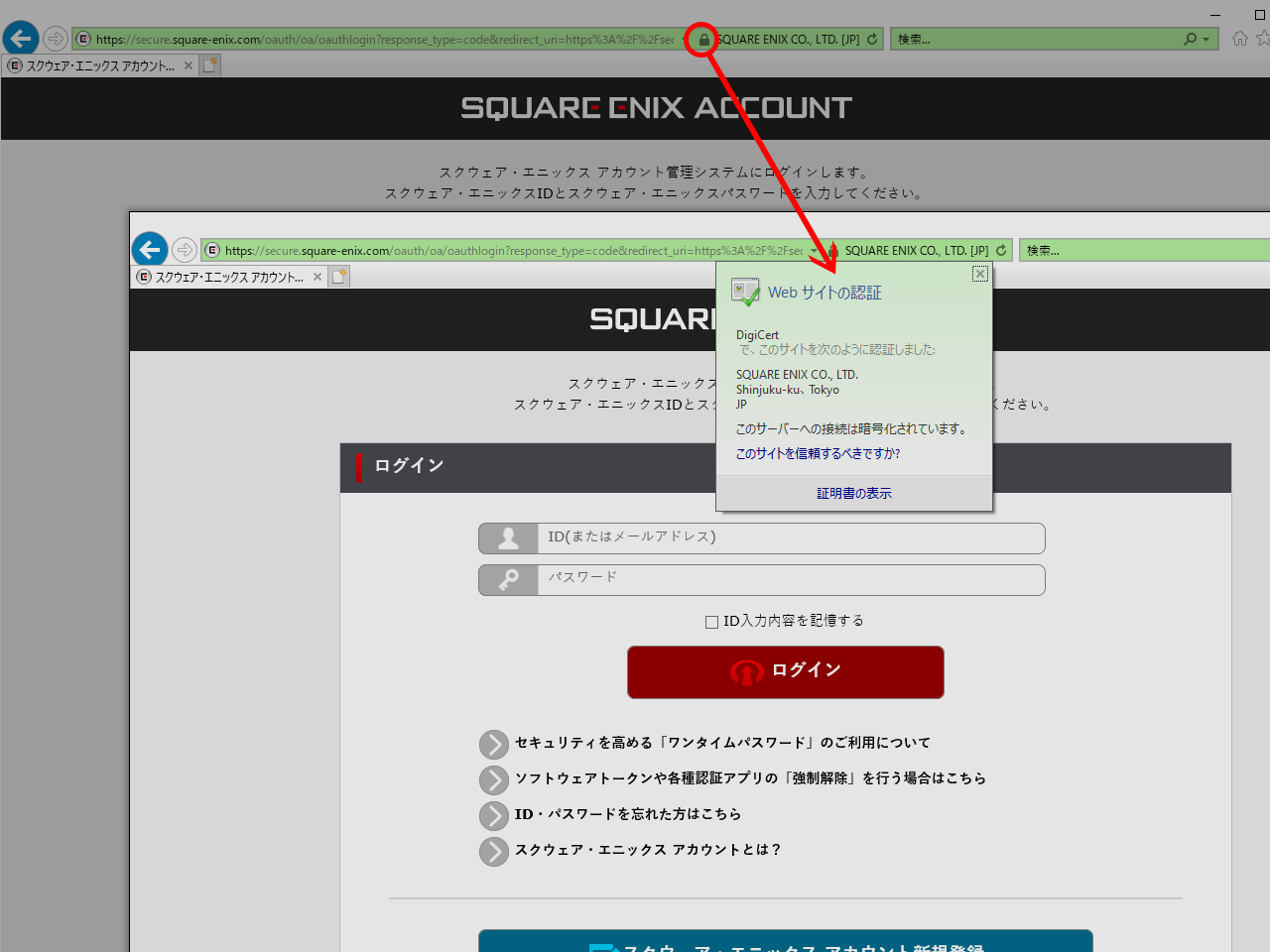The height and width of the screenshot is (952, 1270).
Task: Click the chevron icon beside アカウントとは? link
Action: coord(494,852)
